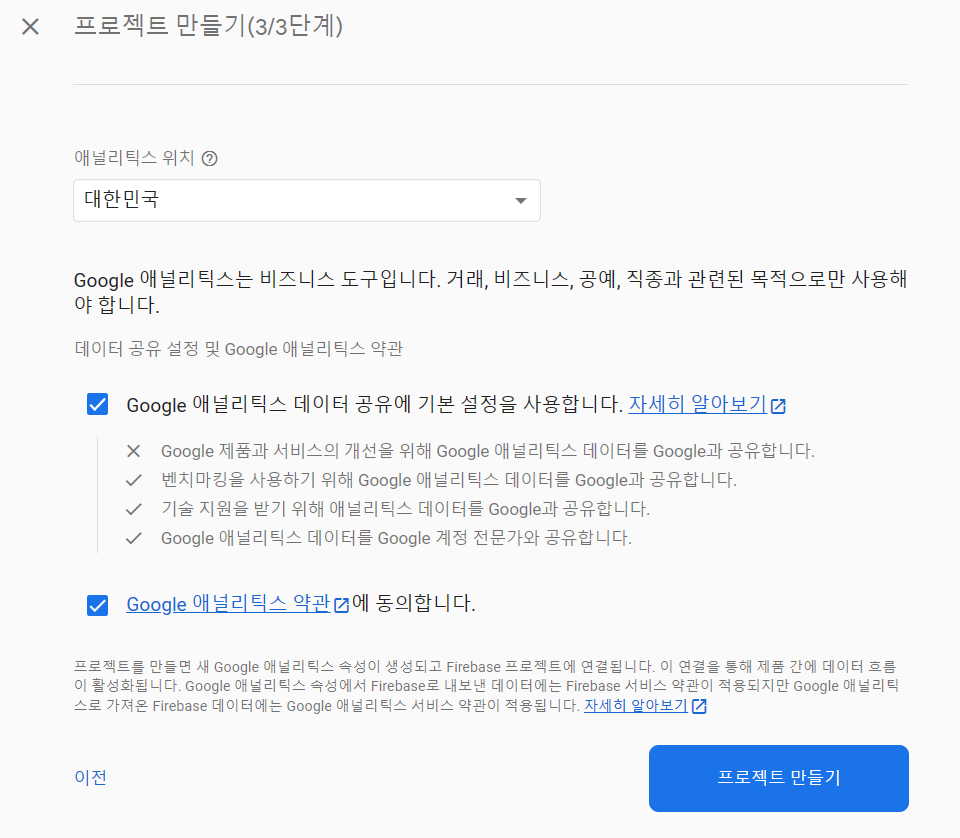Uncheck the Google 애널리틱스 데이터 공유 default settings checkbox
960x838 pixels.
(x=97, y=404)
